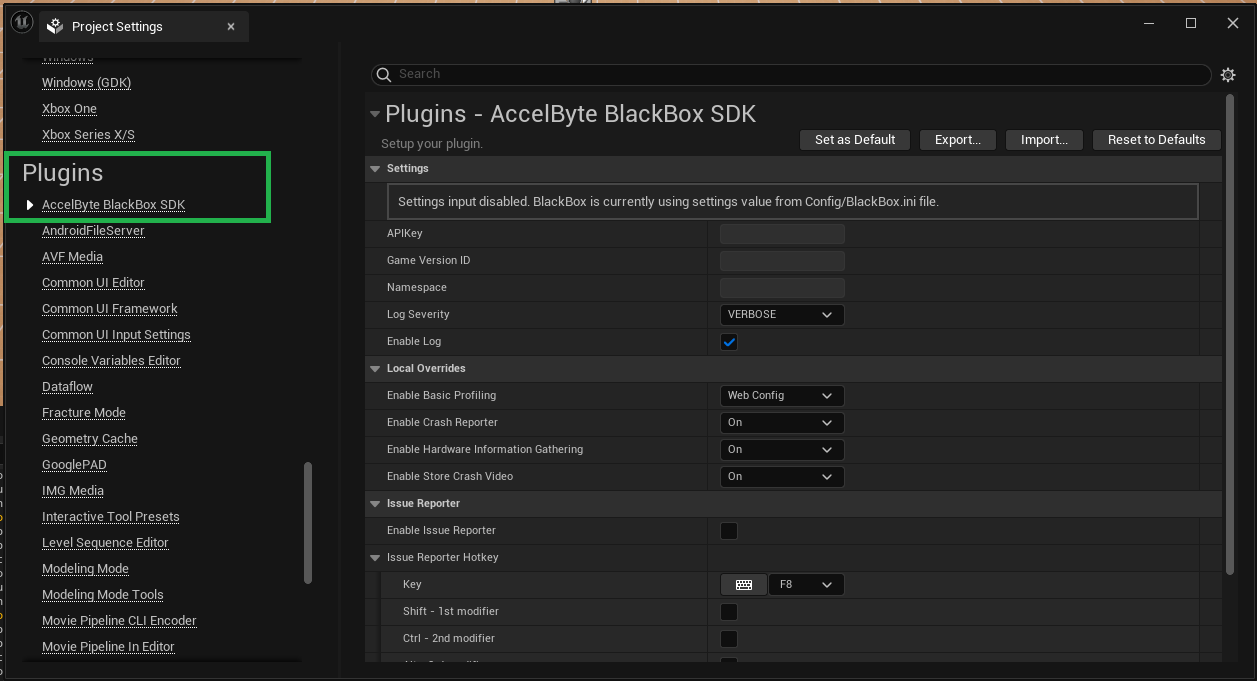Click the Namespace input field
Viewport: 1257px width, 681px height.
point(782,288)
